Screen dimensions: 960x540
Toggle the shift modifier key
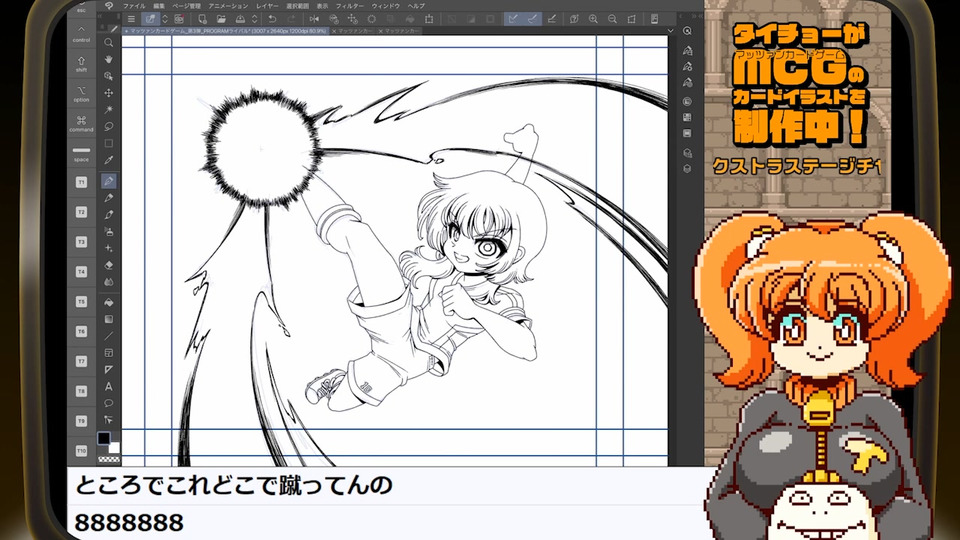pos(81,64)
